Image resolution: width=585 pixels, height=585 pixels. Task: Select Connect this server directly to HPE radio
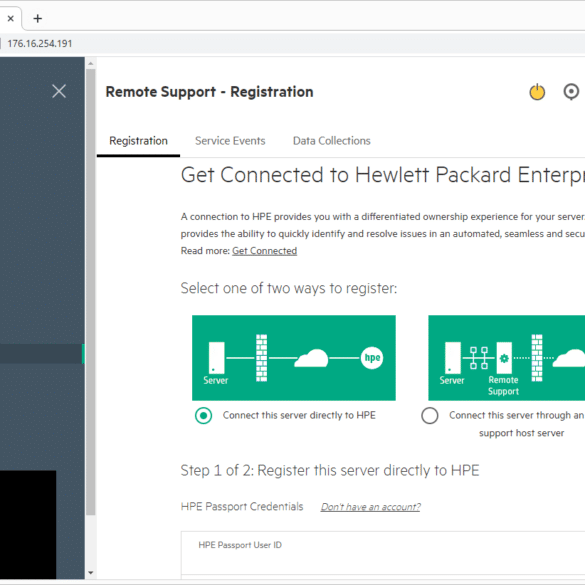tap(203, 415)
